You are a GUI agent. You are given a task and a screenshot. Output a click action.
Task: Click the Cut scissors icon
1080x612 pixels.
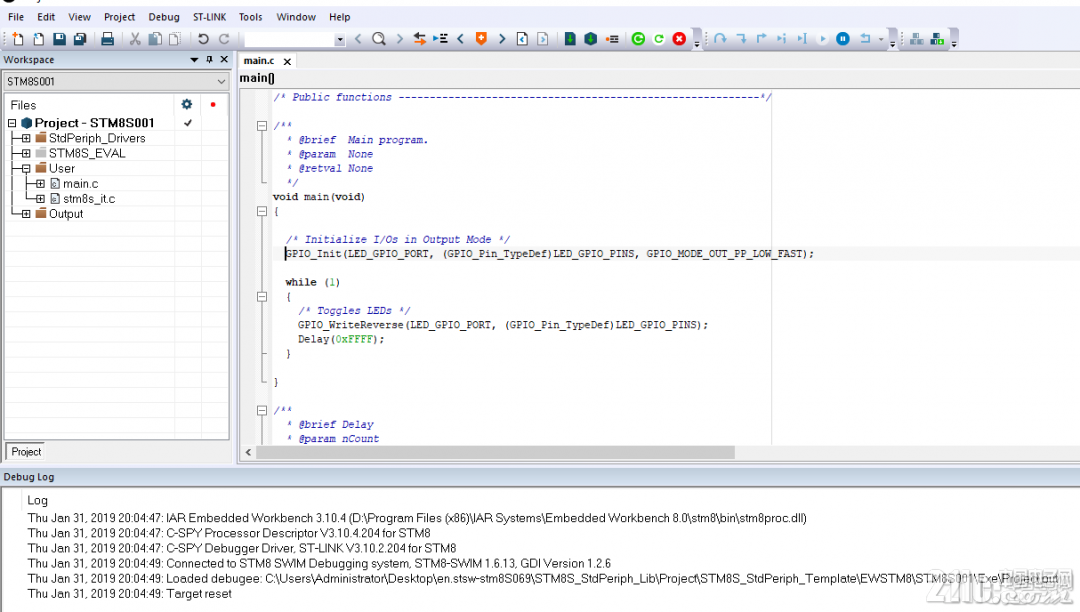135,39
